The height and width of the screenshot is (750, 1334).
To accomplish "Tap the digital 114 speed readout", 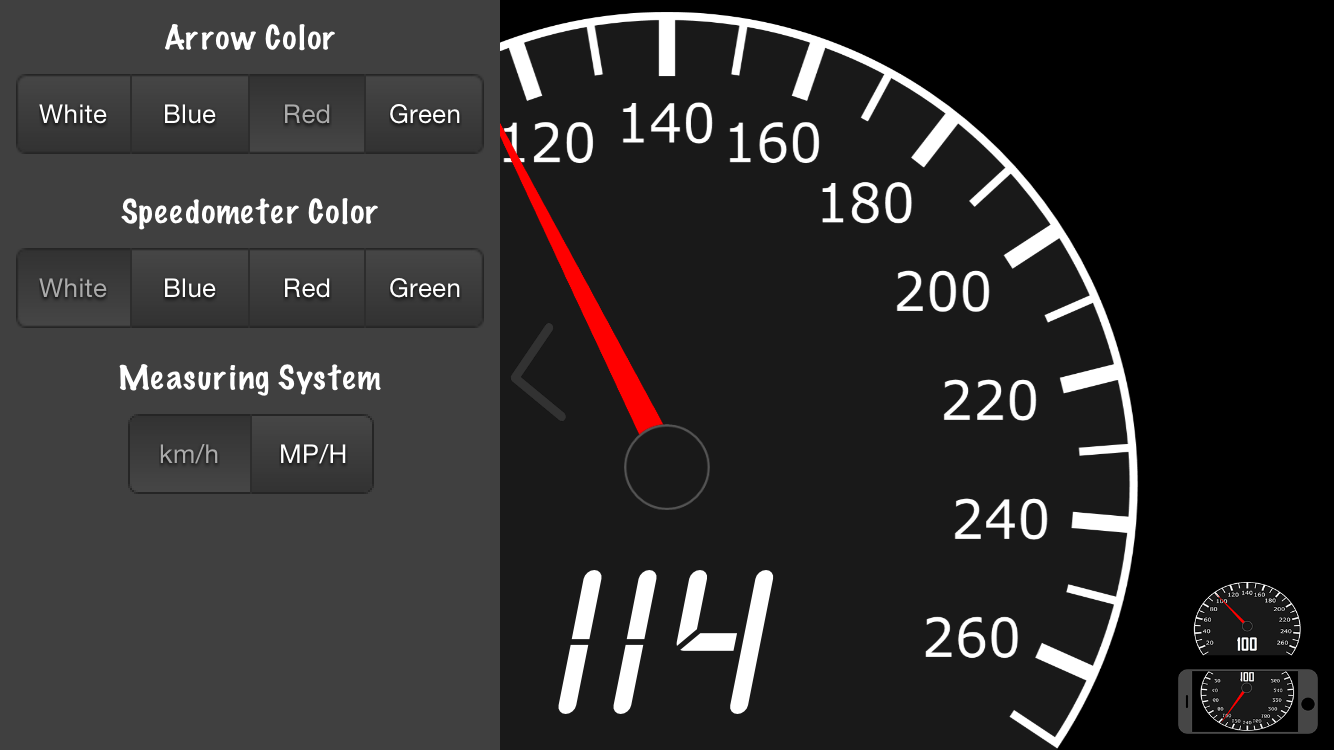I will (667, 640).
